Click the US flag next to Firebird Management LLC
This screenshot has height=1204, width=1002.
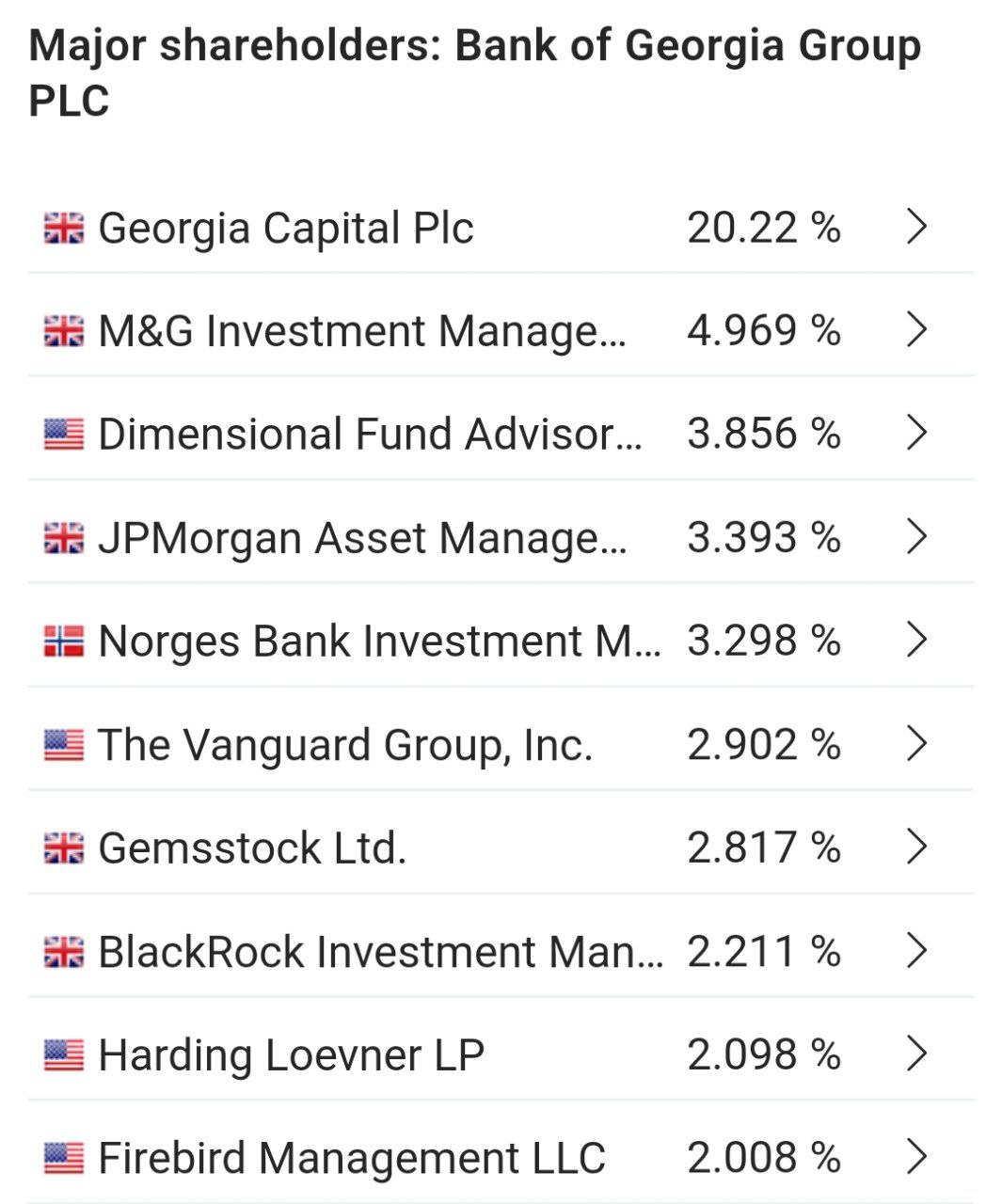point(63,1158)
